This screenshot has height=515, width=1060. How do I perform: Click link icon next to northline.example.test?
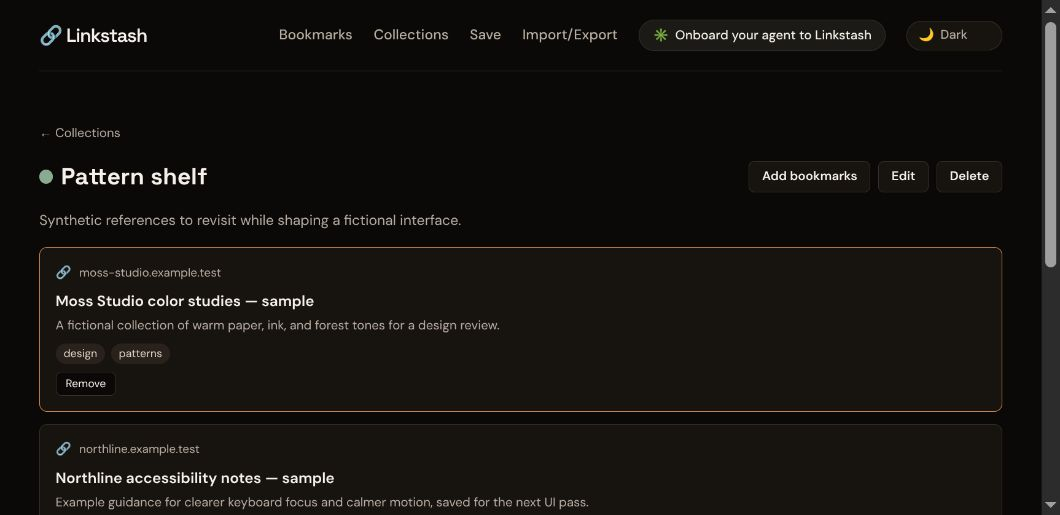(63, 449)
